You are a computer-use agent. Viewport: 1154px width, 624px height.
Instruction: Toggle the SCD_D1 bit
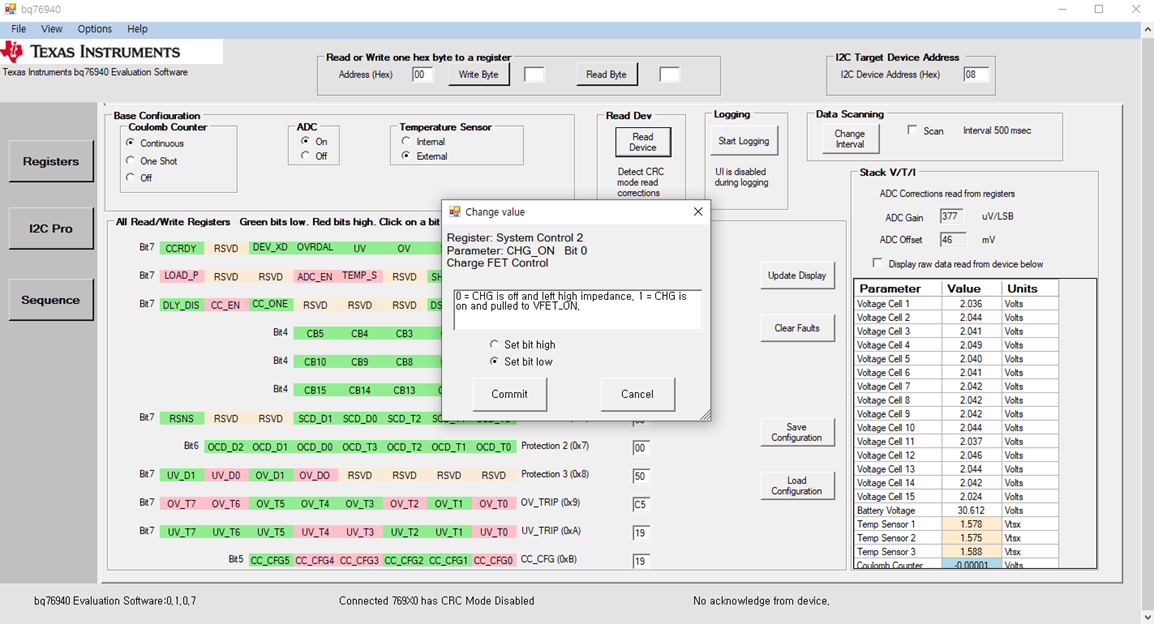315,418
